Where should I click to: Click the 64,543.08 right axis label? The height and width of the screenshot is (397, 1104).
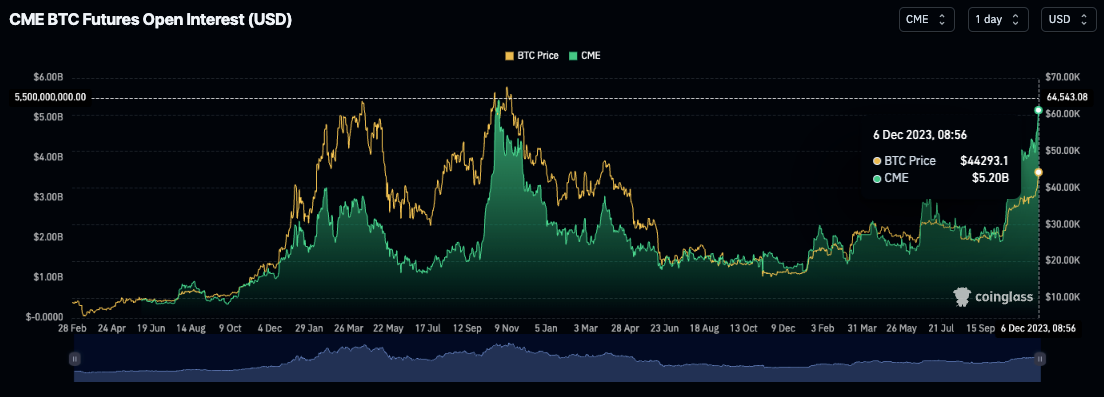click(1068, 96)
